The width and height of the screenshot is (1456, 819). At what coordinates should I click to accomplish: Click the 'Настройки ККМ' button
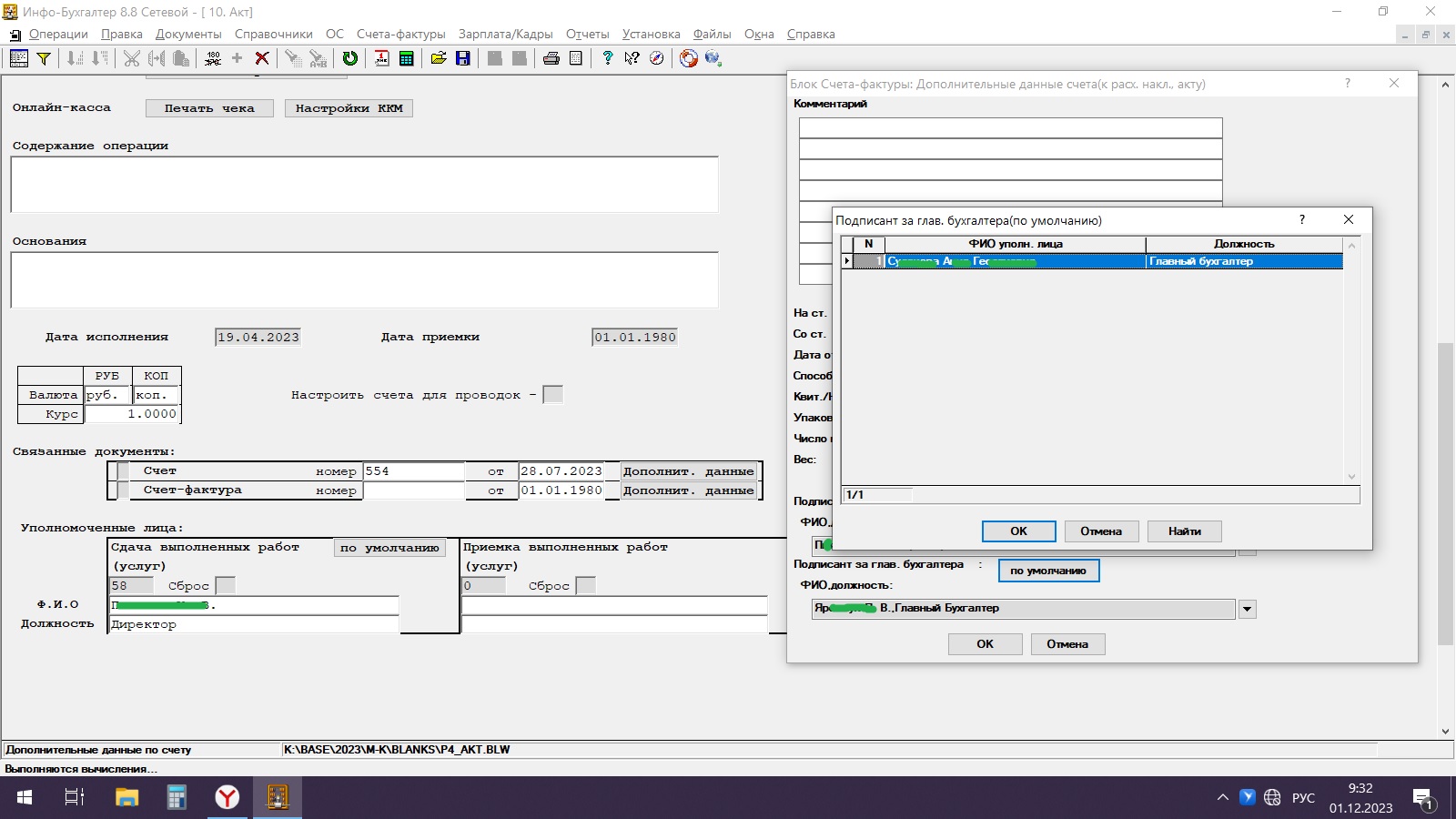(x=349, y=108)
